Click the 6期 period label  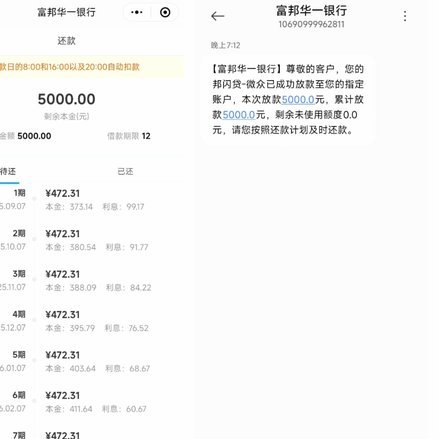tap(19, 395)
